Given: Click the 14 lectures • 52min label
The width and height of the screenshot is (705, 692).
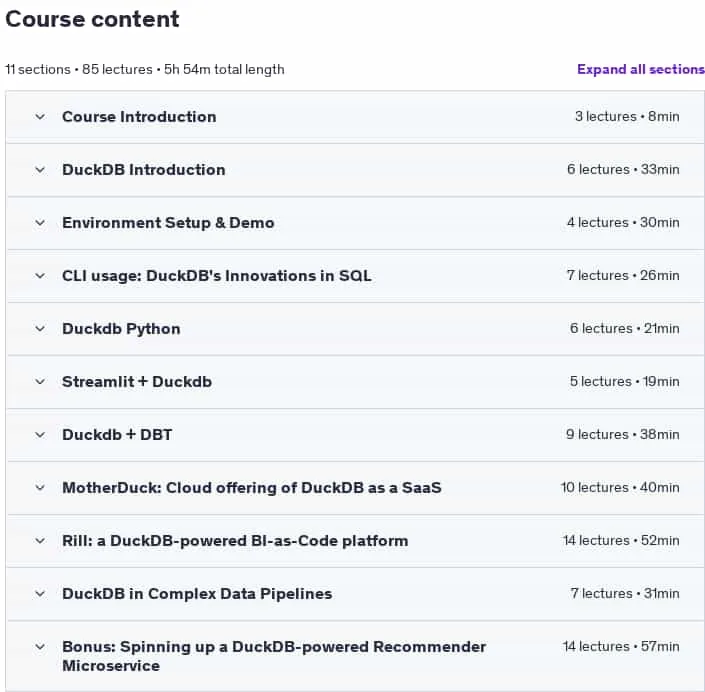Looking at the screenshot, I should (x=621, y=540).
